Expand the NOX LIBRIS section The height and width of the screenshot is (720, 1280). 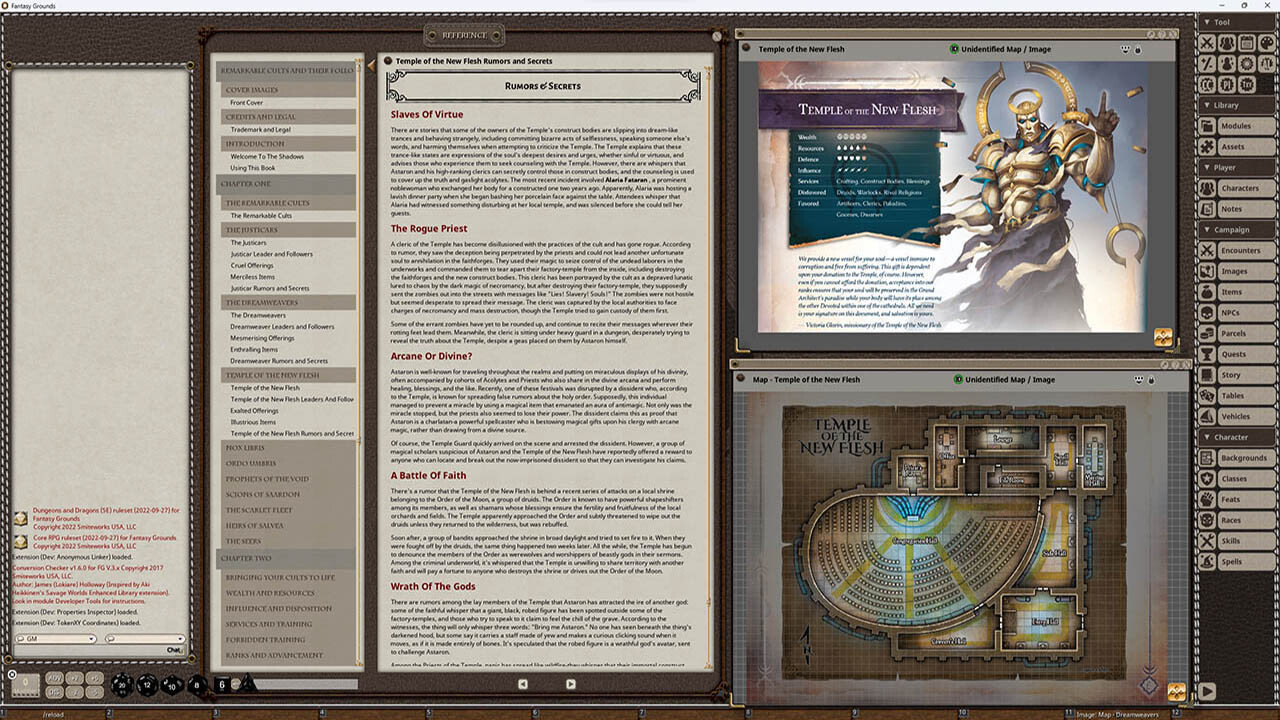coord(244,447)
